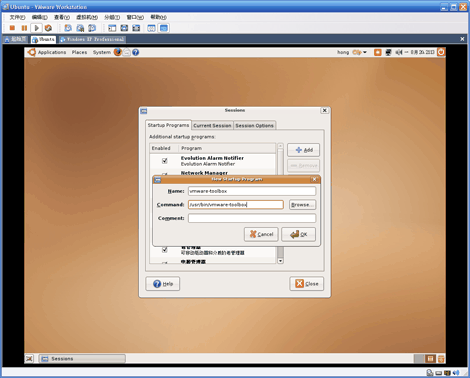Click the volume speaker icon in Ubuntu panel
Image resolution: width=470 pixels, height=378 pixels.
tap(398, 52)
